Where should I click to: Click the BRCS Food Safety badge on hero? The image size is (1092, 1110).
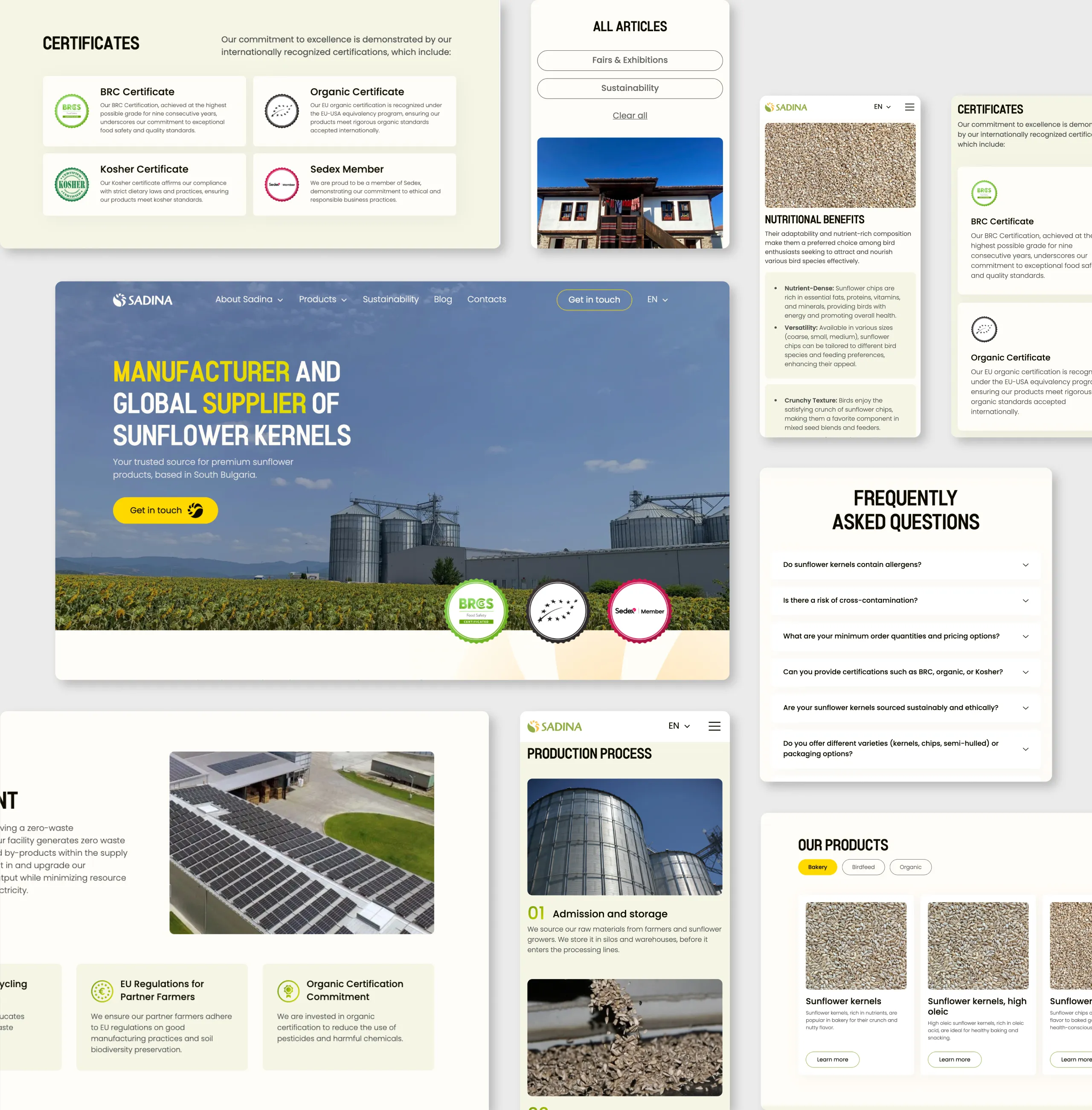pos(476,611)
